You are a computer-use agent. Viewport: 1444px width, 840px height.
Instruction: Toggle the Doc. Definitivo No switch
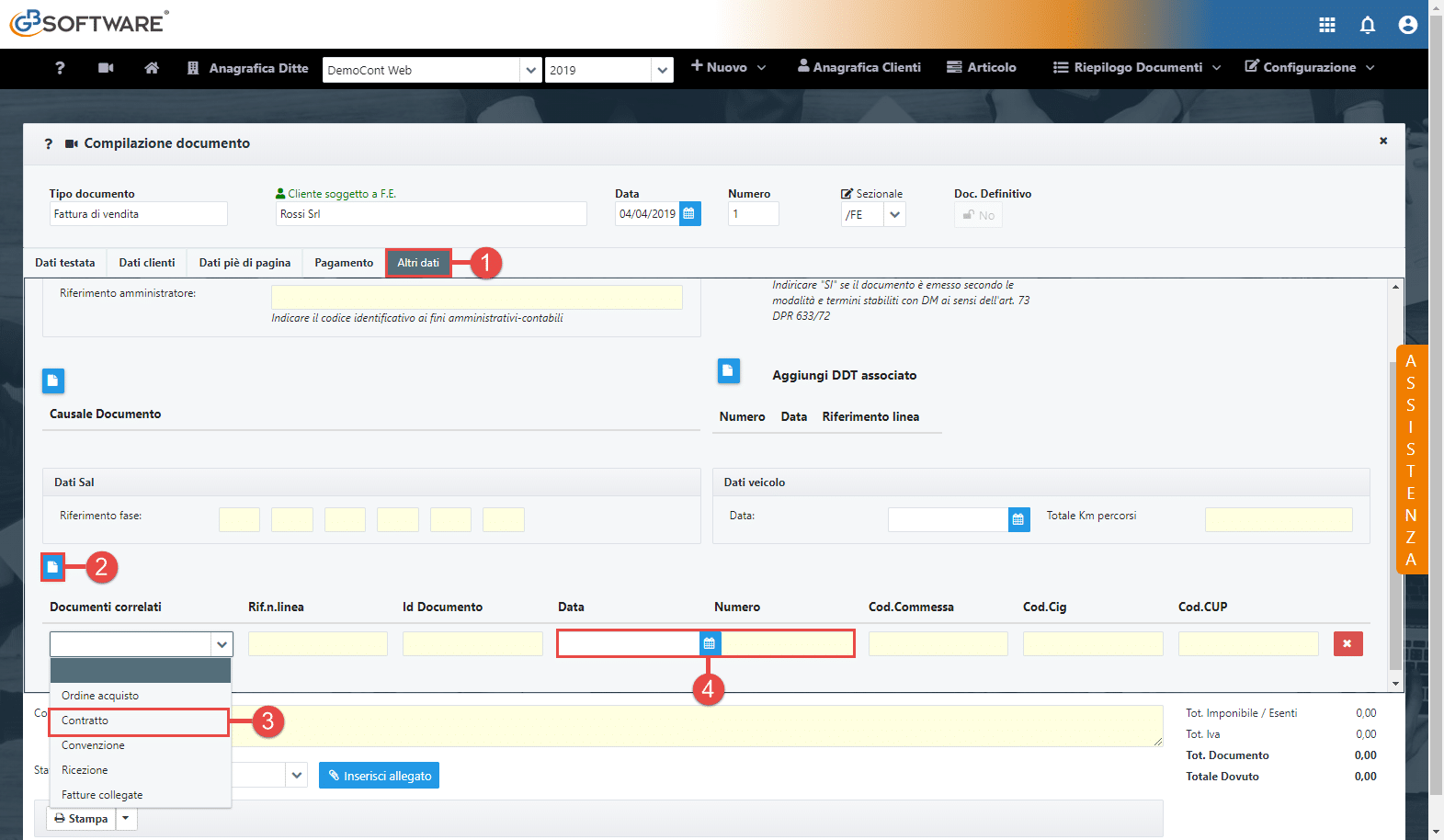click(978, 215)
